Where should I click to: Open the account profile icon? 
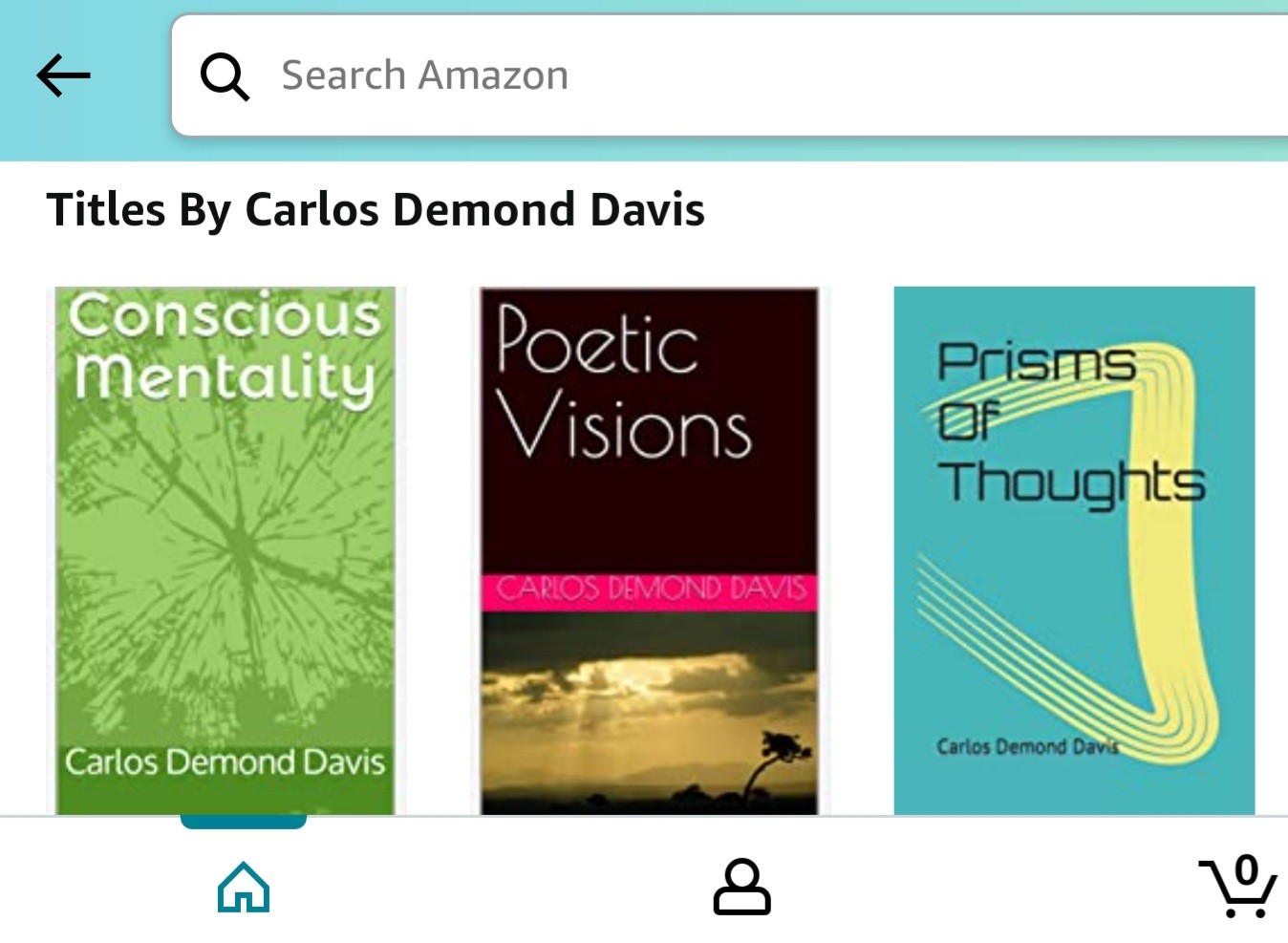[x=741, y=888]
